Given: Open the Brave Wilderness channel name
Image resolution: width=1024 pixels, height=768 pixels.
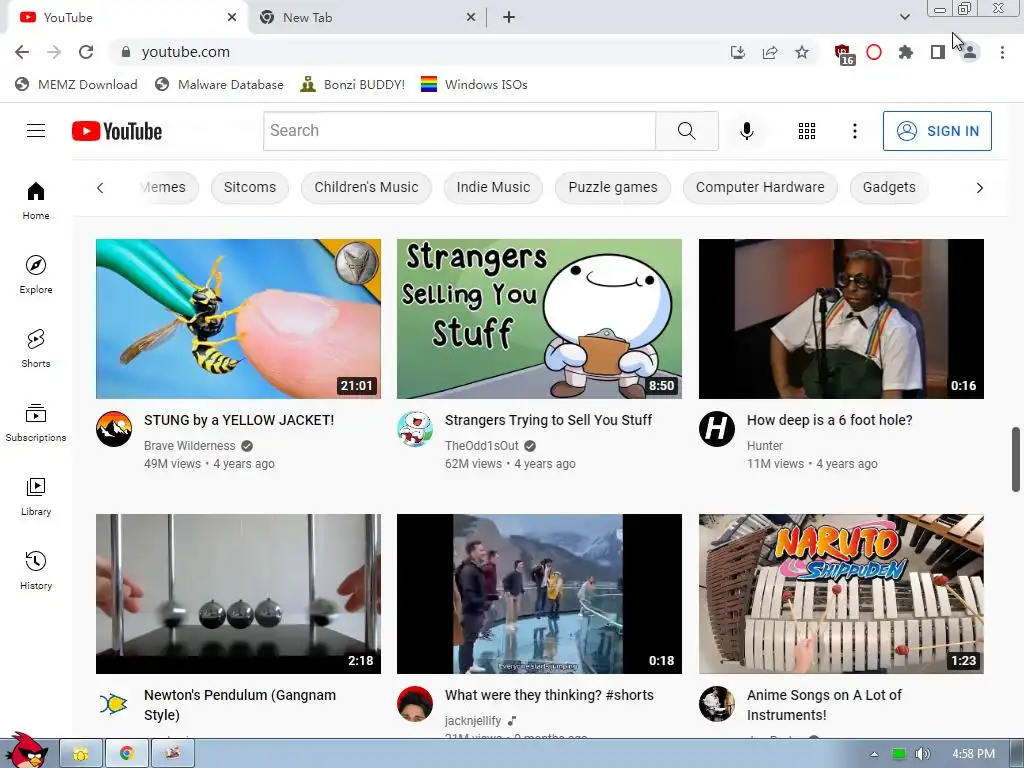Looking at the screenshot, I should [189, 445].
